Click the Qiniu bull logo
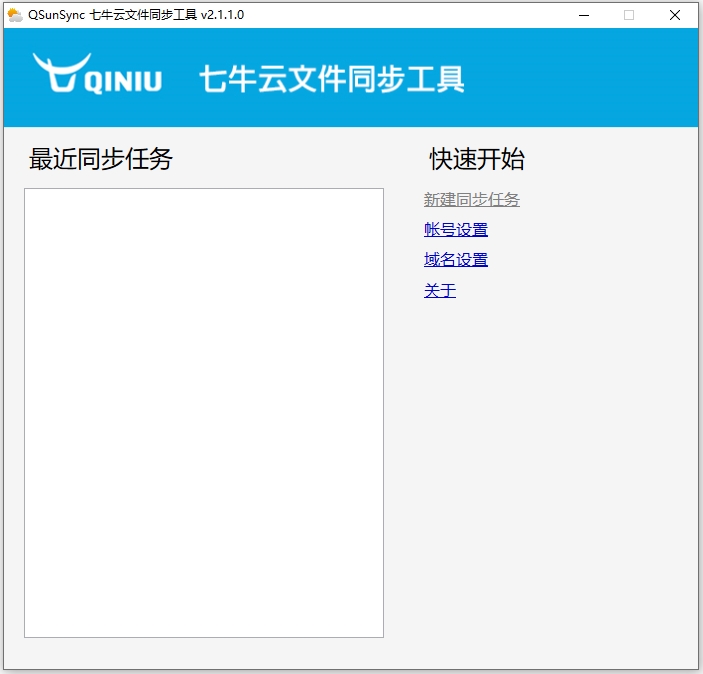The height and width of the screenshot is (674, 703). tap(97, 74)
